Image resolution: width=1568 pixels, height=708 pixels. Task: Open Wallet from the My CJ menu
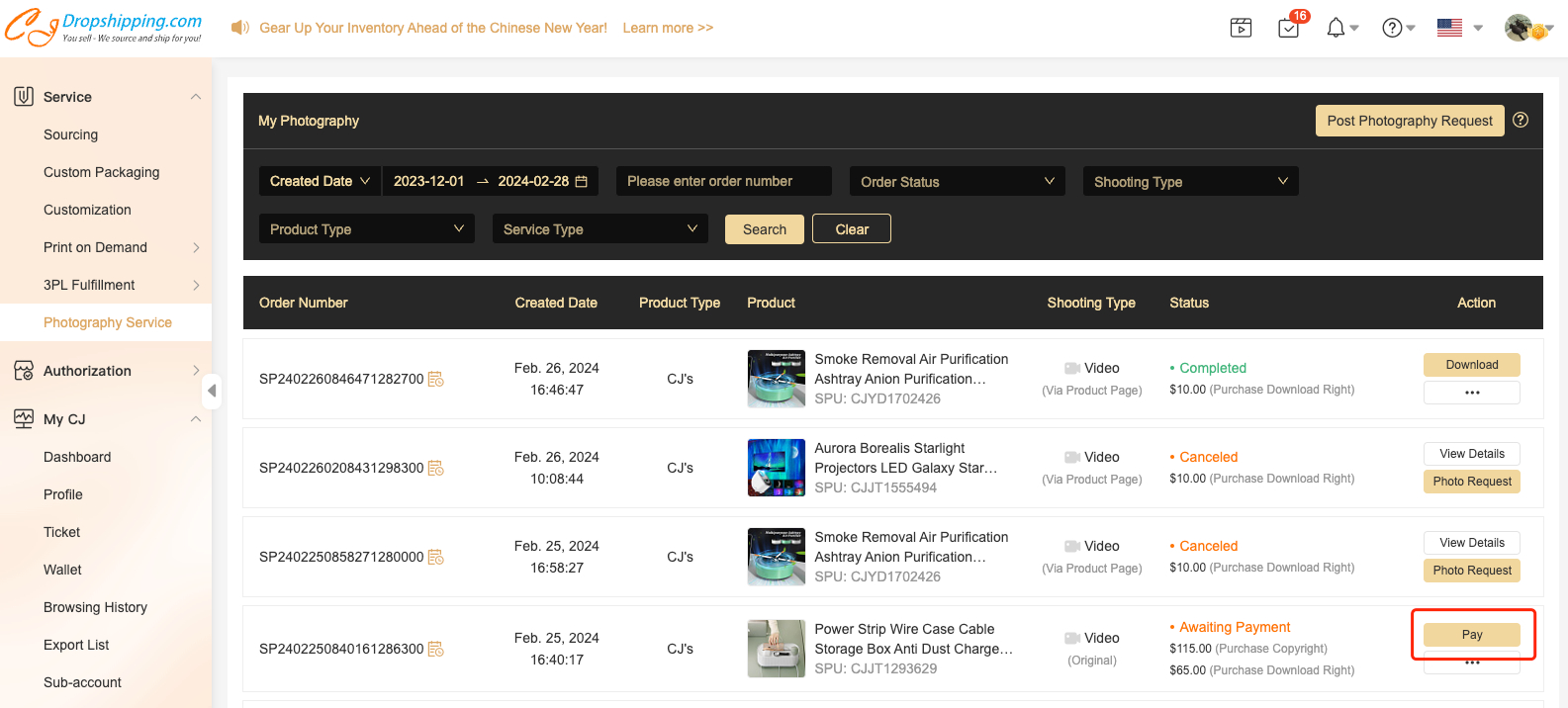click(x=62, y=570)
